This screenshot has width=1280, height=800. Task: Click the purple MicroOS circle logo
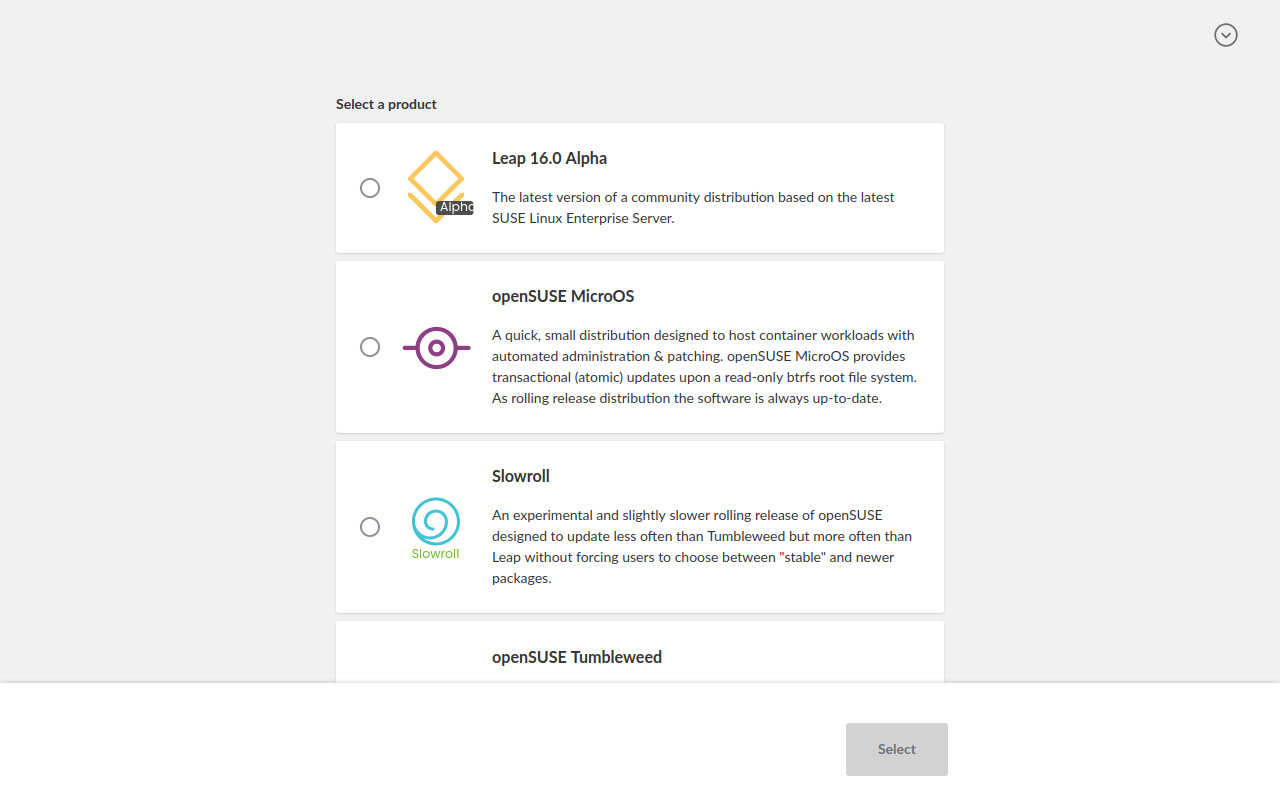click(x=436, y=348)
